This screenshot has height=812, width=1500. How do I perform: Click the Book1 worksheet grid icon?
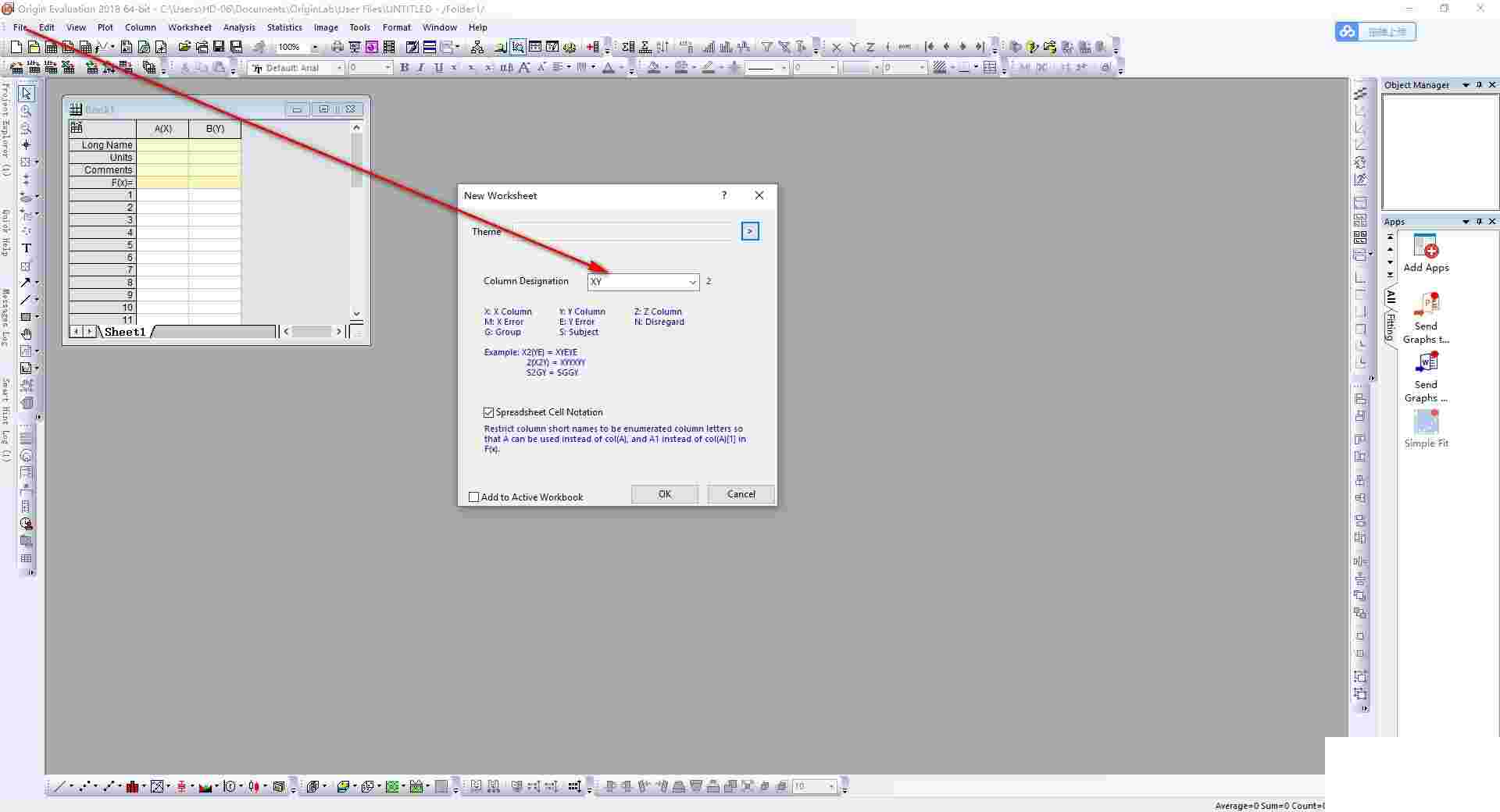[76, 109]
